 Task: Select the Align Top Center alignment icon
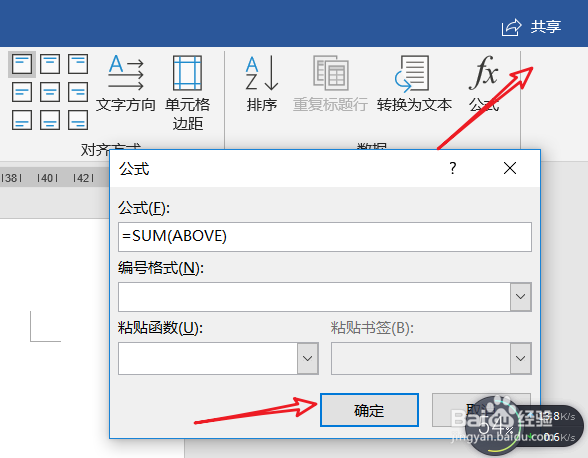pos(50,64)
